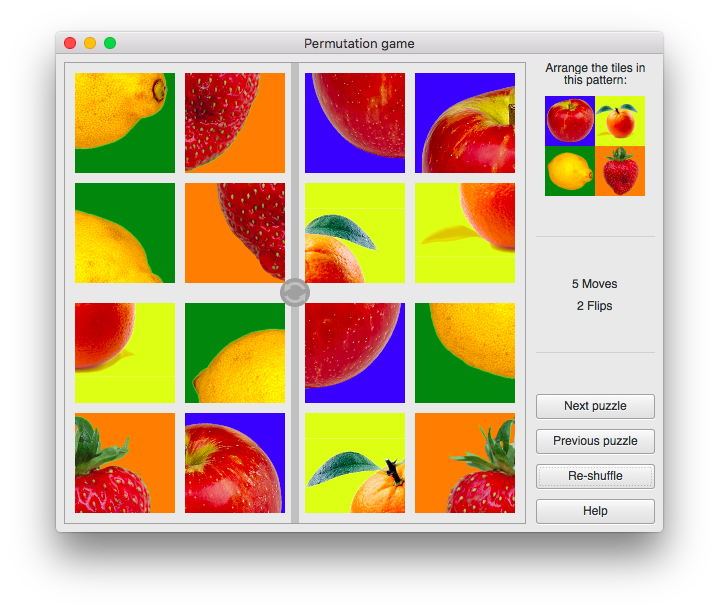
Task: Select third-row blue tile with apple side
Action: pos(355,353)
